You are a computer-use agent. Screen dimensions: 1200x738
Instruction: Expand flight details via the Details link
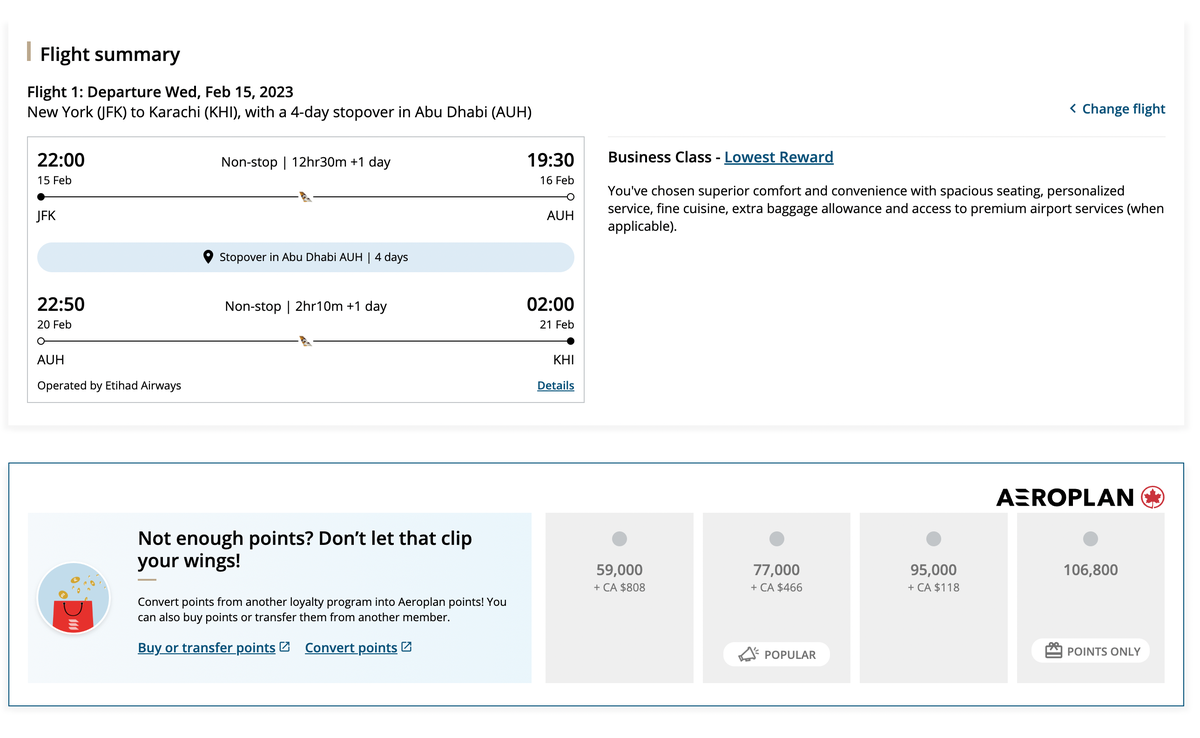coord(555,385)
